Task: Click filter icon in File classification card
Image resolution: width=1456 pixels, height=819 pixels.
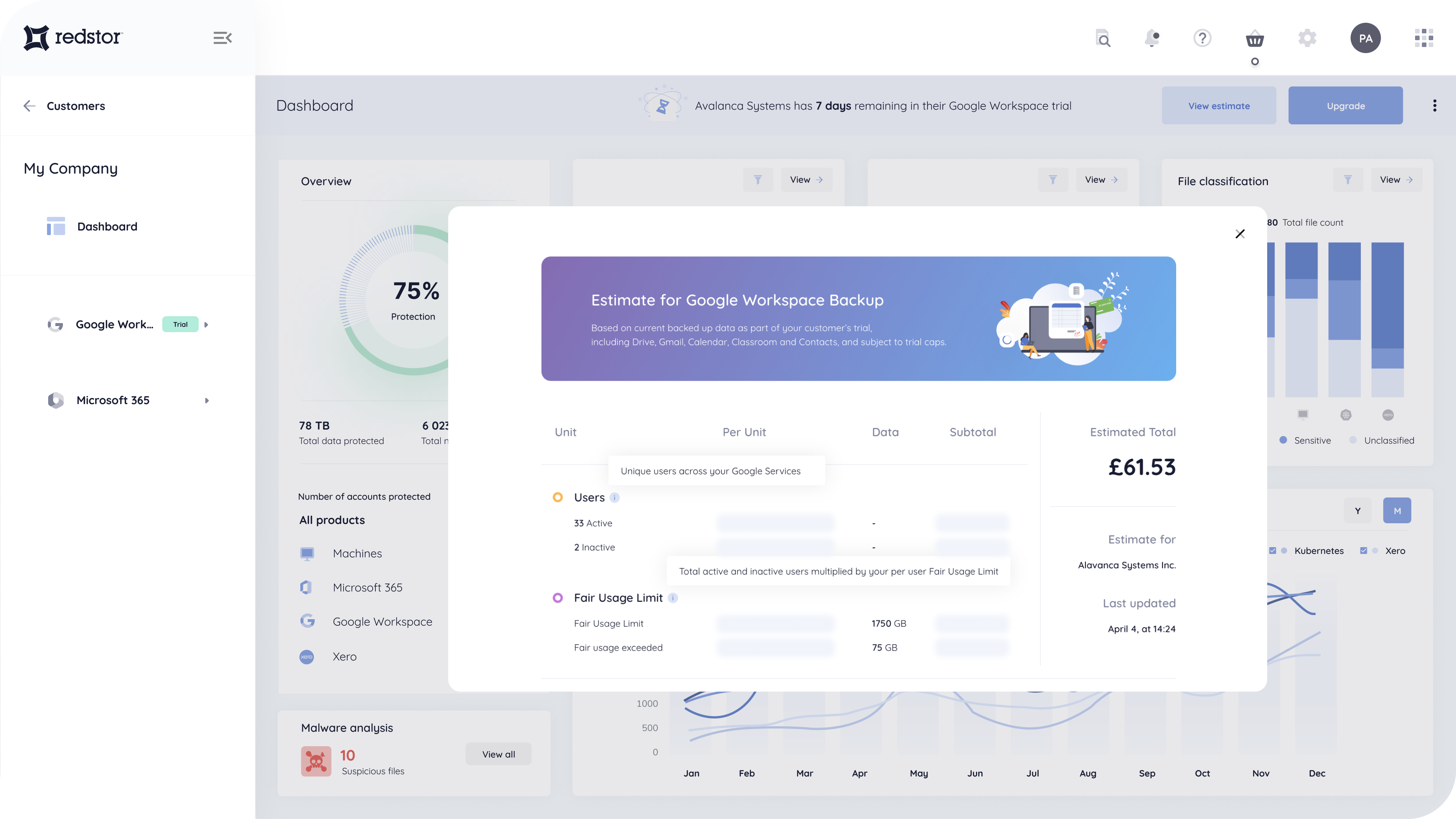Action: tap(1348, 180)
